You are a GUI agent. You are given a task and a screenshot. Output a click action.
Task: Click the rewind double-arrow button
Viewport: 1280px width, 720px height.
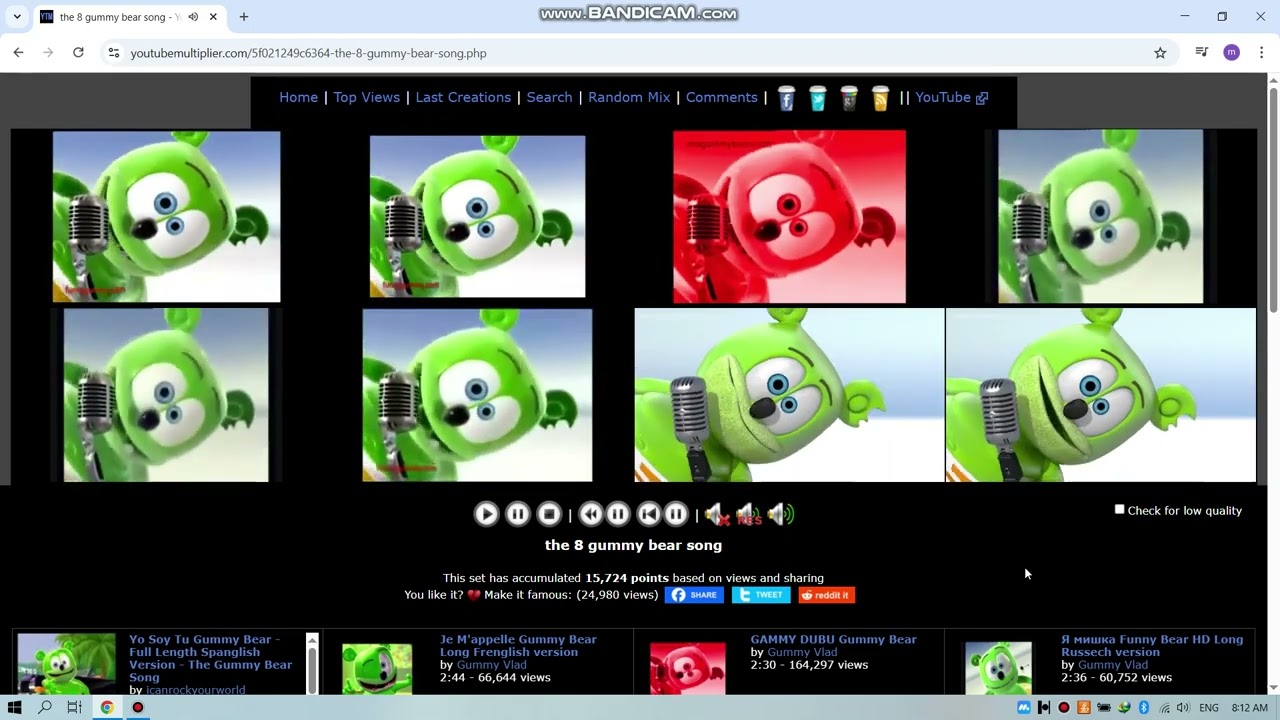point(591,514)
